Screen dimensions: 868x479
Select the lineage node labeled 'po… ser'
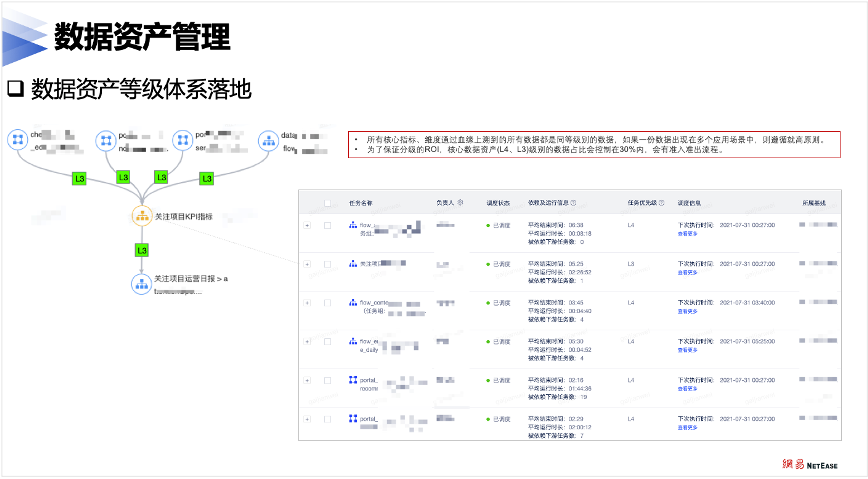point(183,141)
